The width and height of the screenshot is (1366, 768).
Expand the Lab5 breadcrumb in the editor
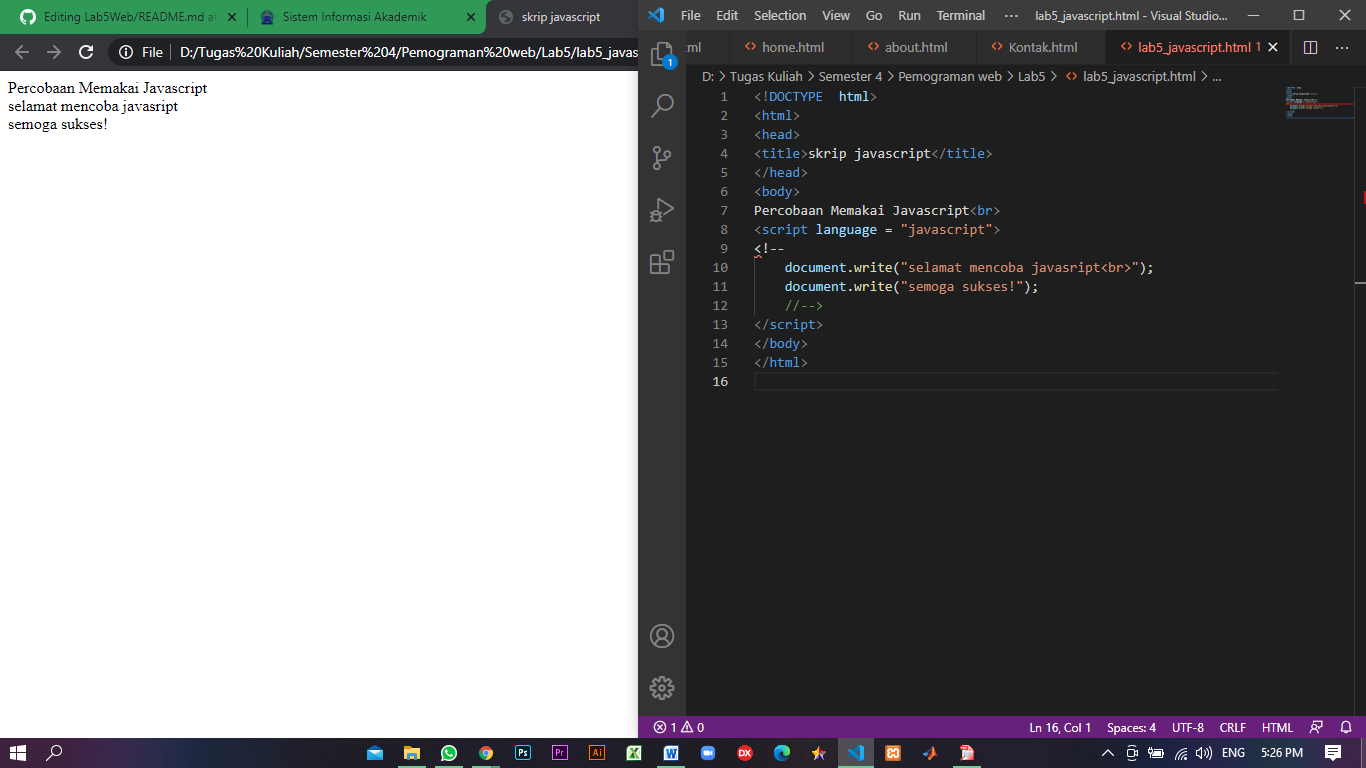tap(1031, 76)
